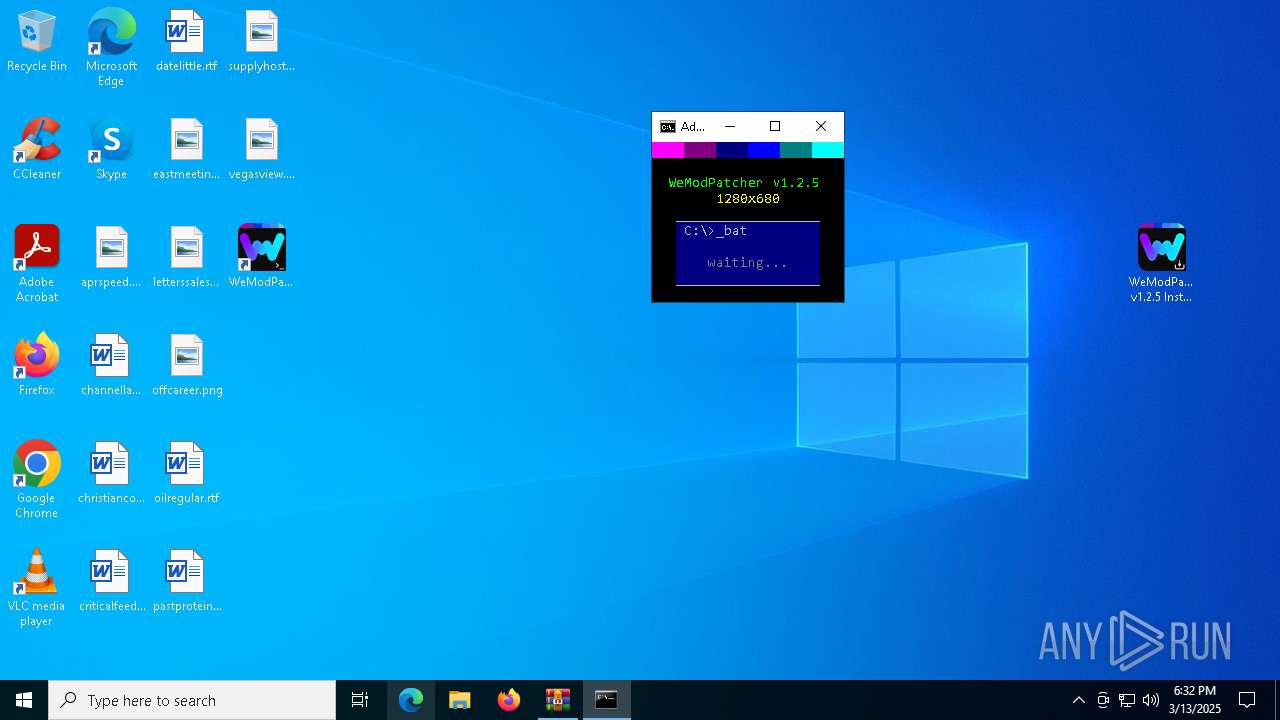Select the vegasview image file icon
Image resolution: width=1280 pixels, height=720 pixels.
pos(261,150)
